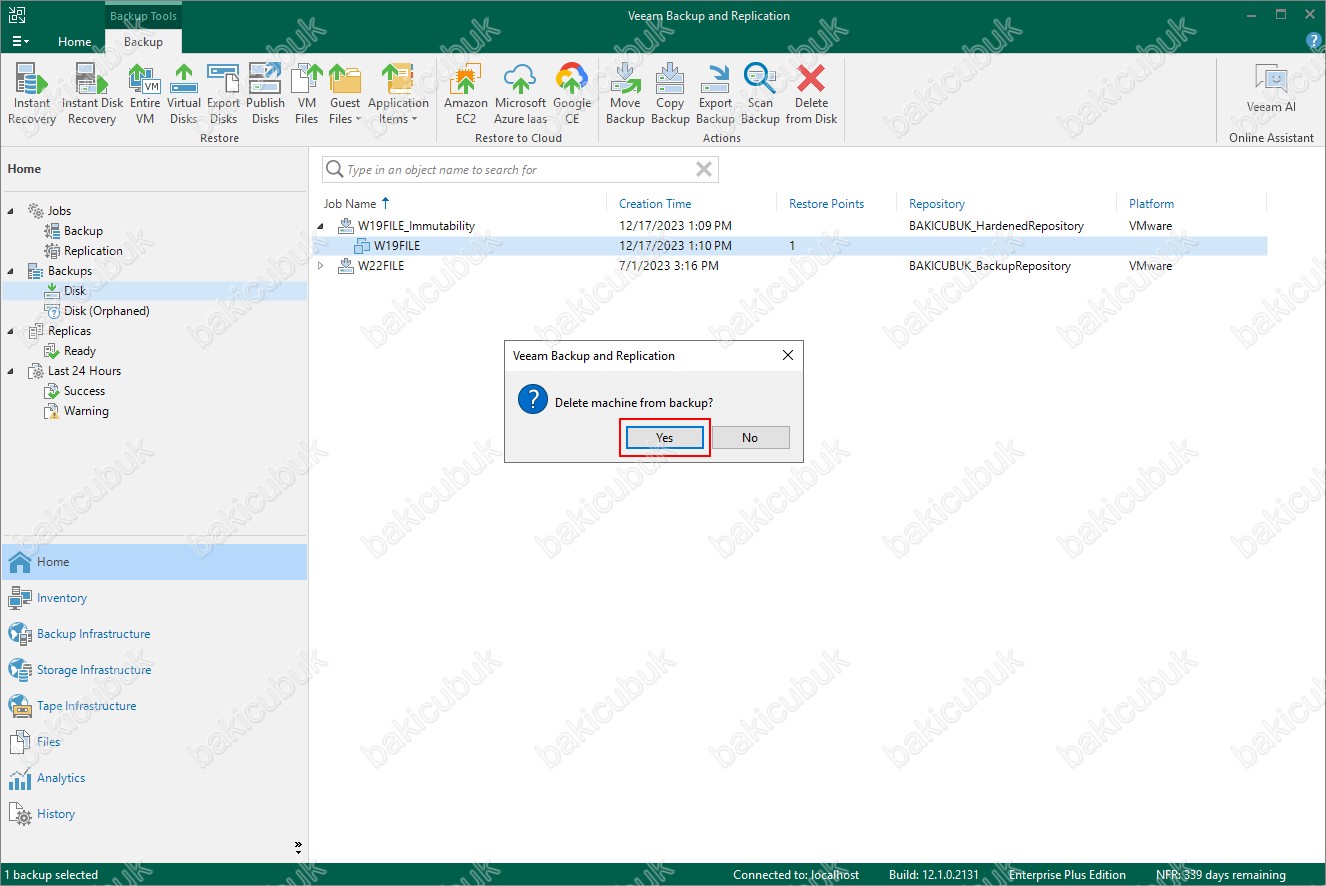Focus the object name search field
Screen dimensions: 1326x886
pyautogui.click(x=518, y=170)
